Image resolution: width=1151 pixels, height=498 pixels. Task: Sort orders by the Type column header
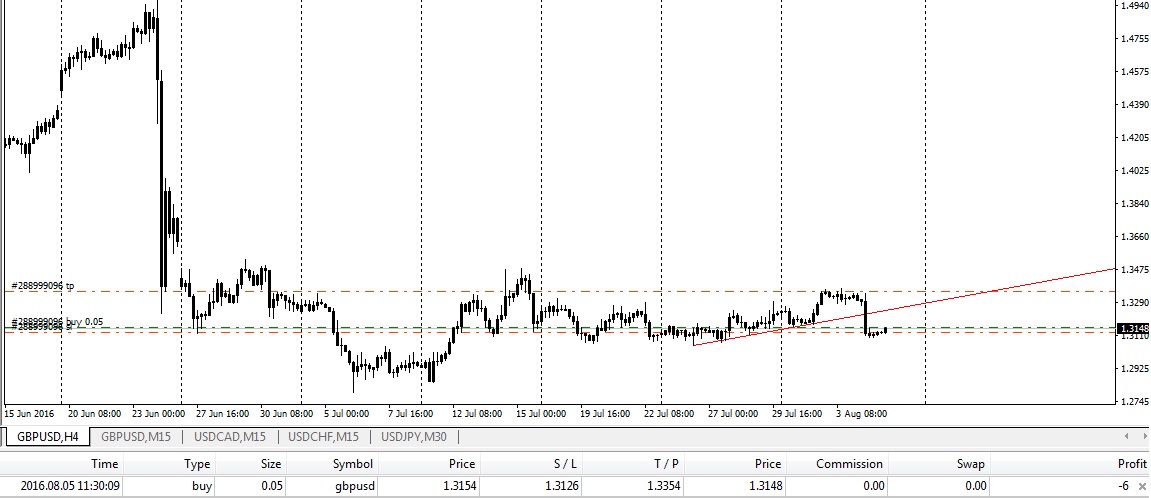[x=197, y=463]
